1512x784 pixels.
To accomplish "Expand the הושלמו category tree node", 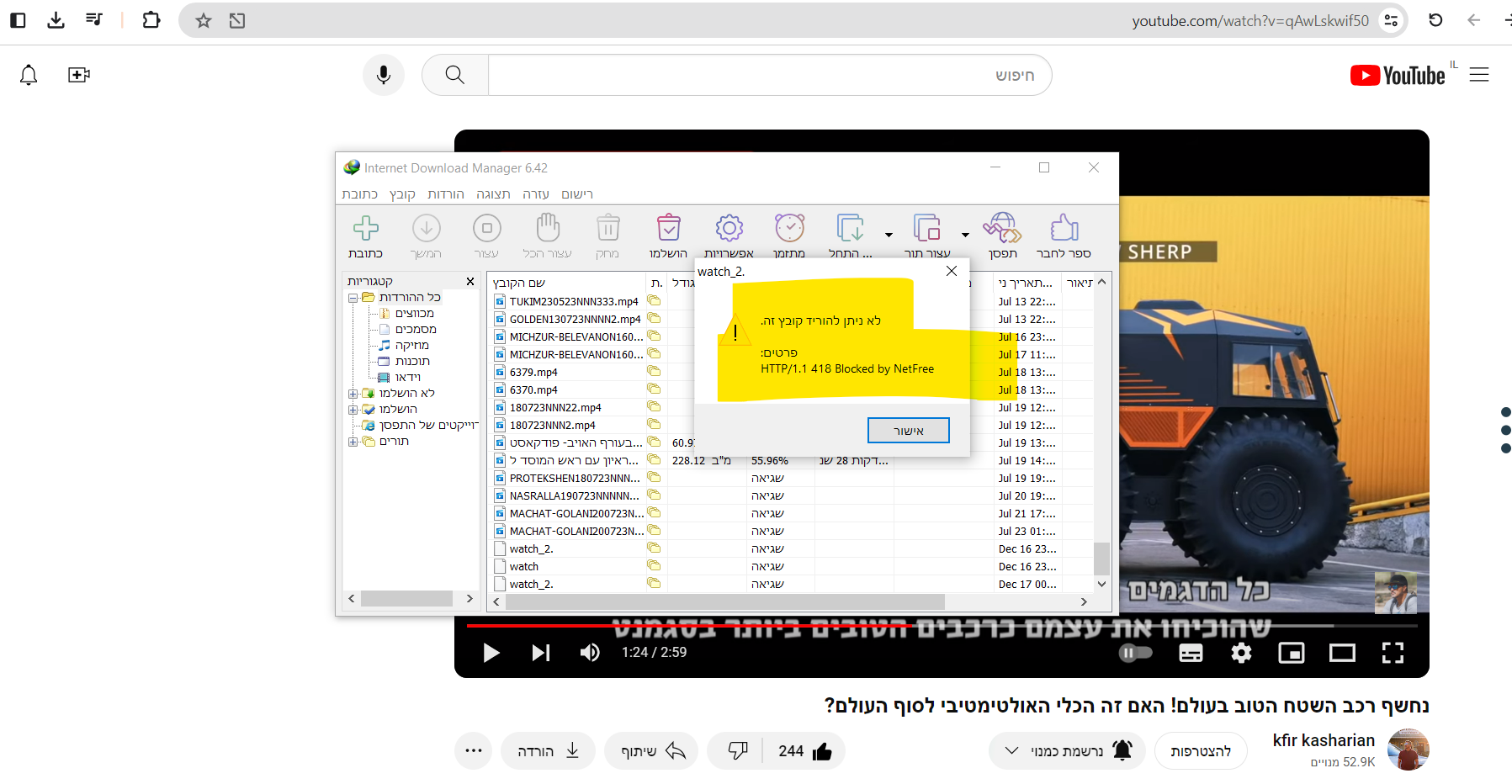I will (353, 410).
